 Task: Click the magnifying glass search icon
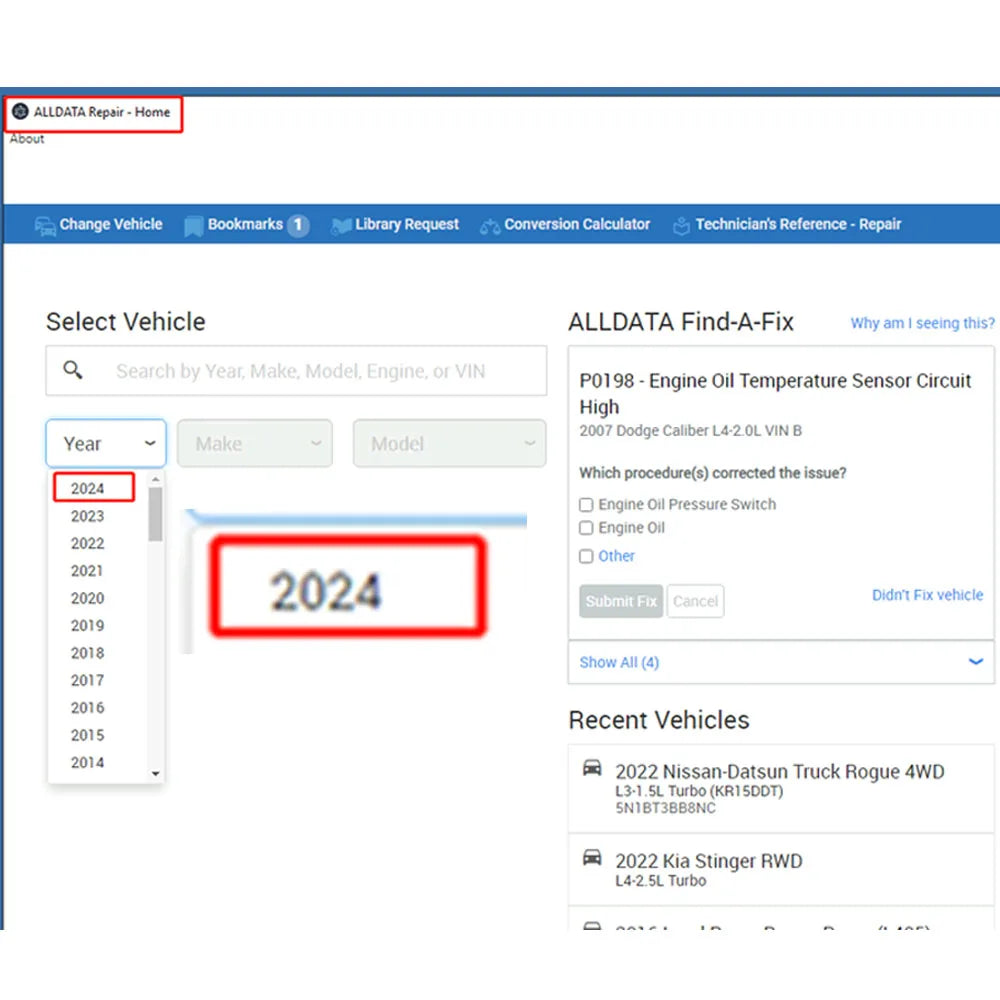point(73,369)
